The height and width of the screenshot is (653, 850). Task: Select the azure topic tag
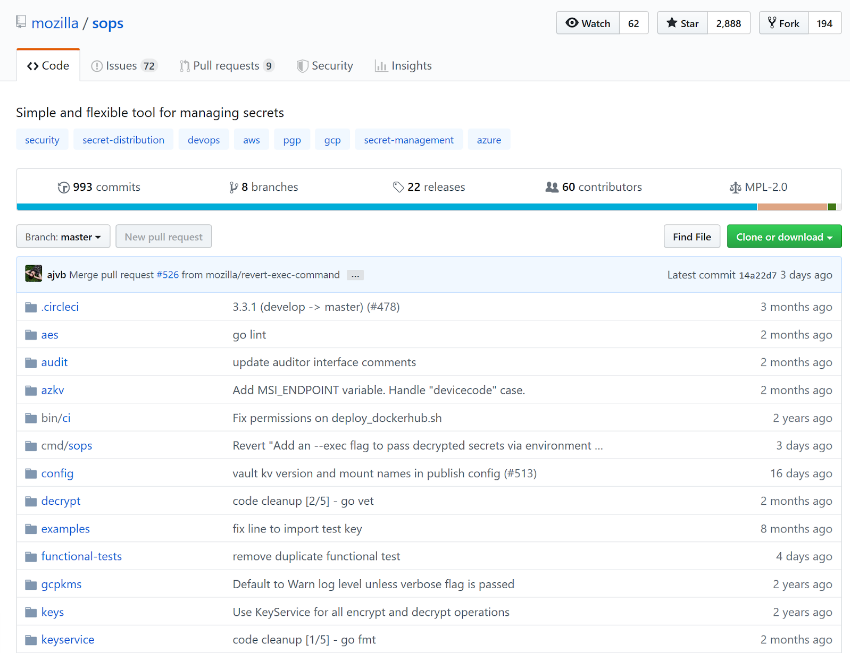pyautogui.click(x=489, y=140)
